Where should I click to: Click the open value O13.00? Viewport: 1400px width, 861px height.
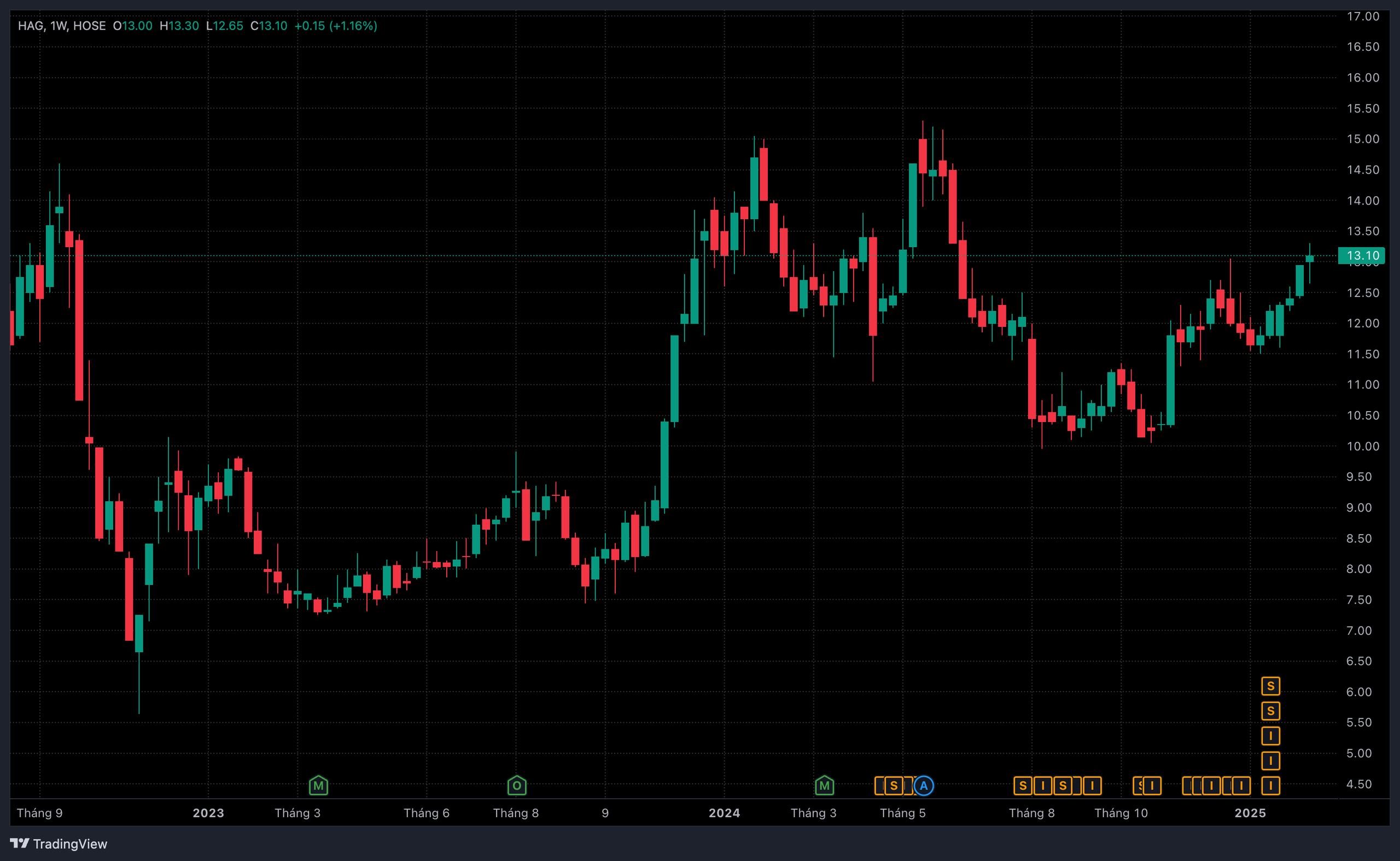click(133, 26)
